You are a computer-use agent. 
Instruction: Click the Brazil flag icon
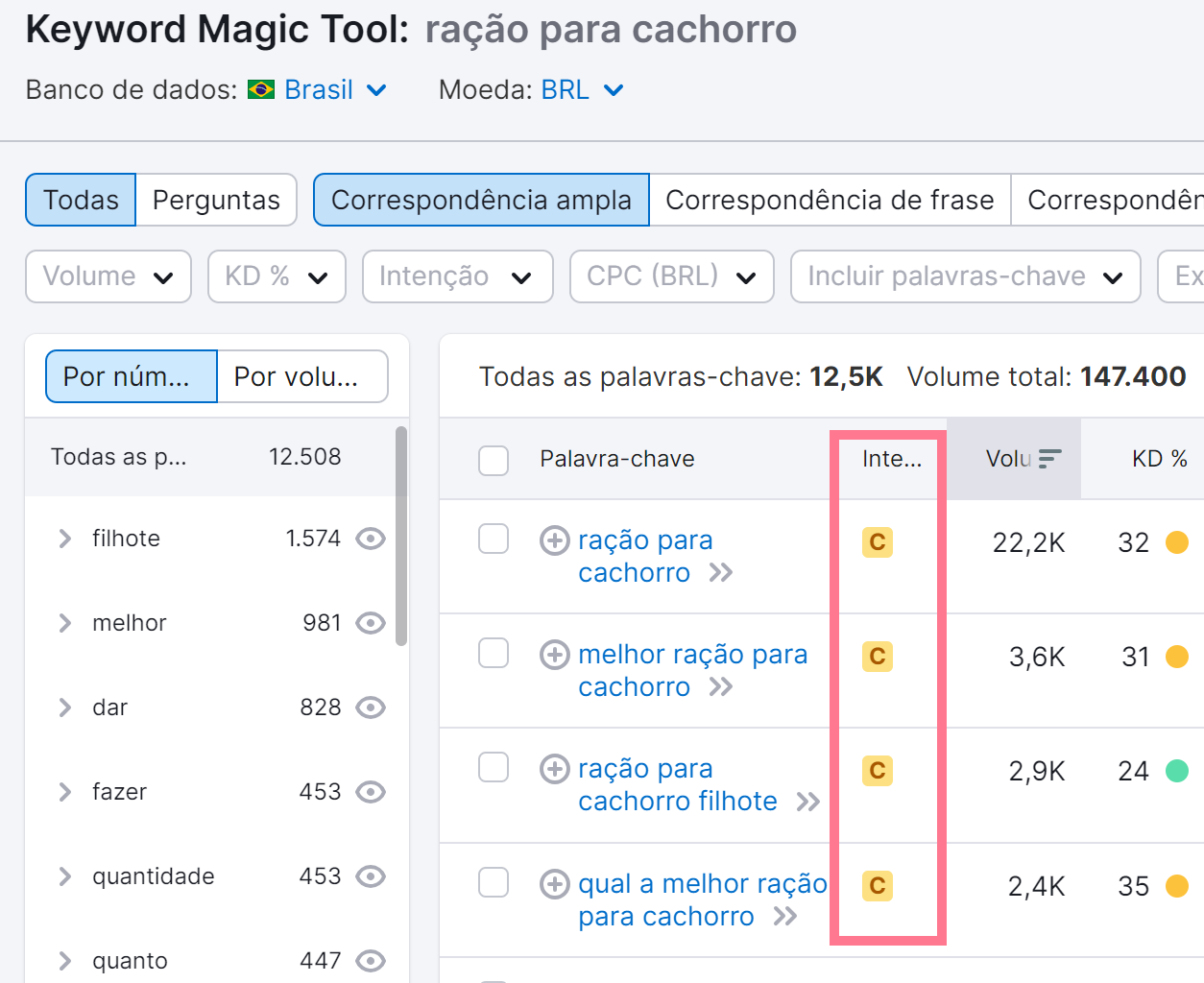[x=261, y=90]
